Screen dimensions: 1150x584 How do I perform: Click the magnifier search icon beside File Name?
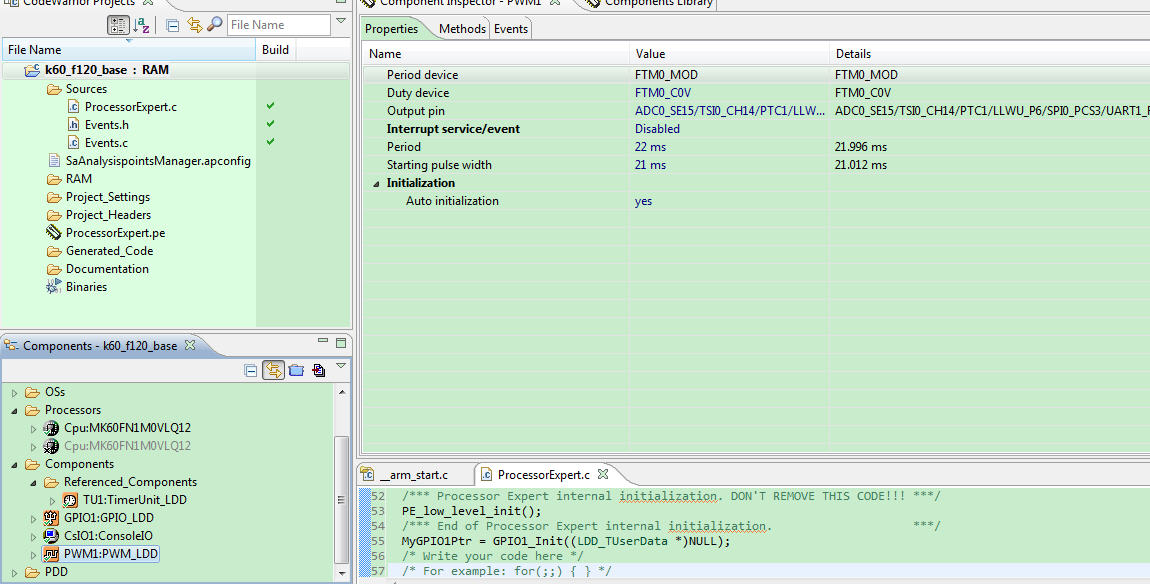point(215,24)
